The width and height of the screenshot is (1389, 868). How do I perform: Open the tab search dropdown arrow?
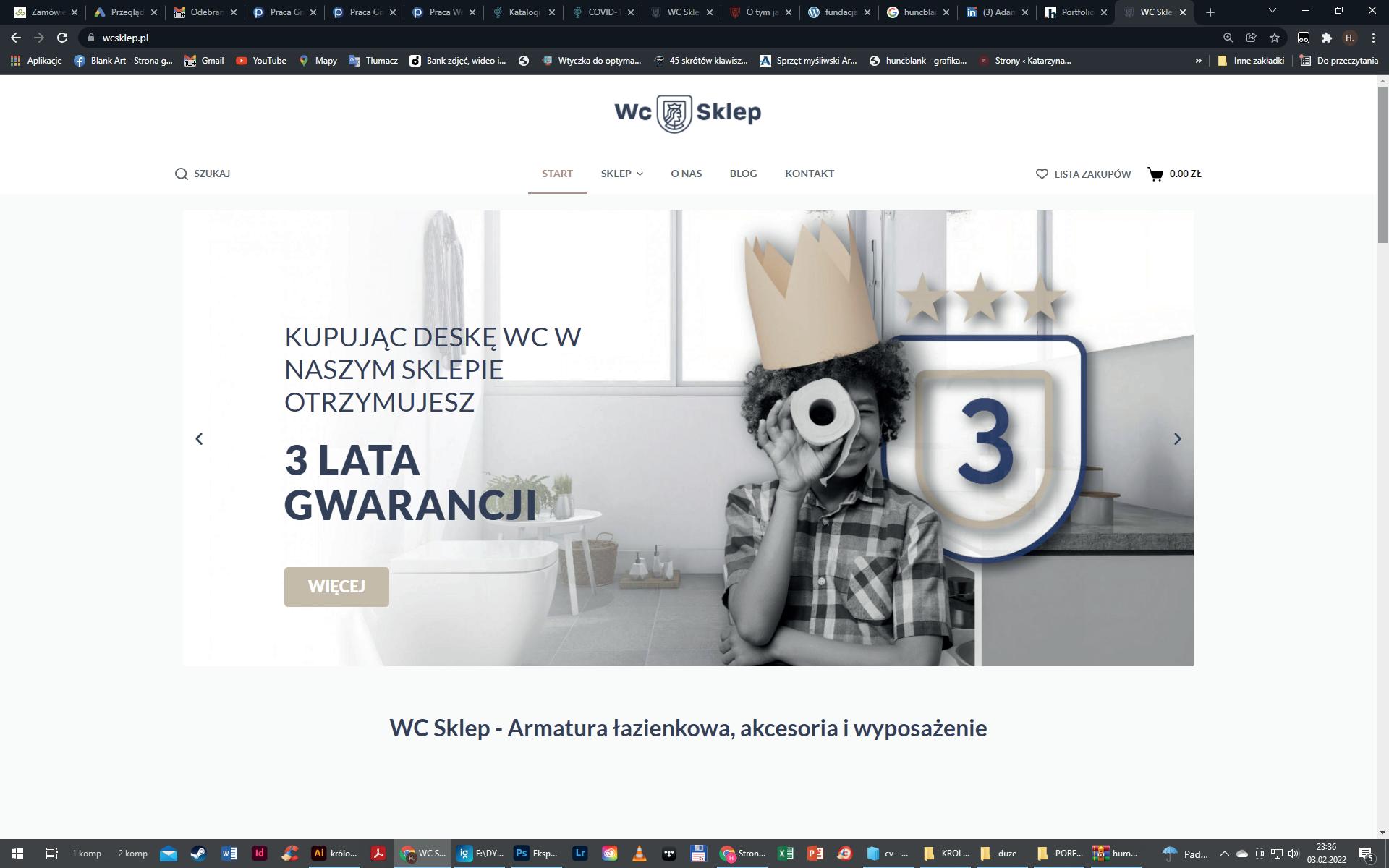[1273, 11]
